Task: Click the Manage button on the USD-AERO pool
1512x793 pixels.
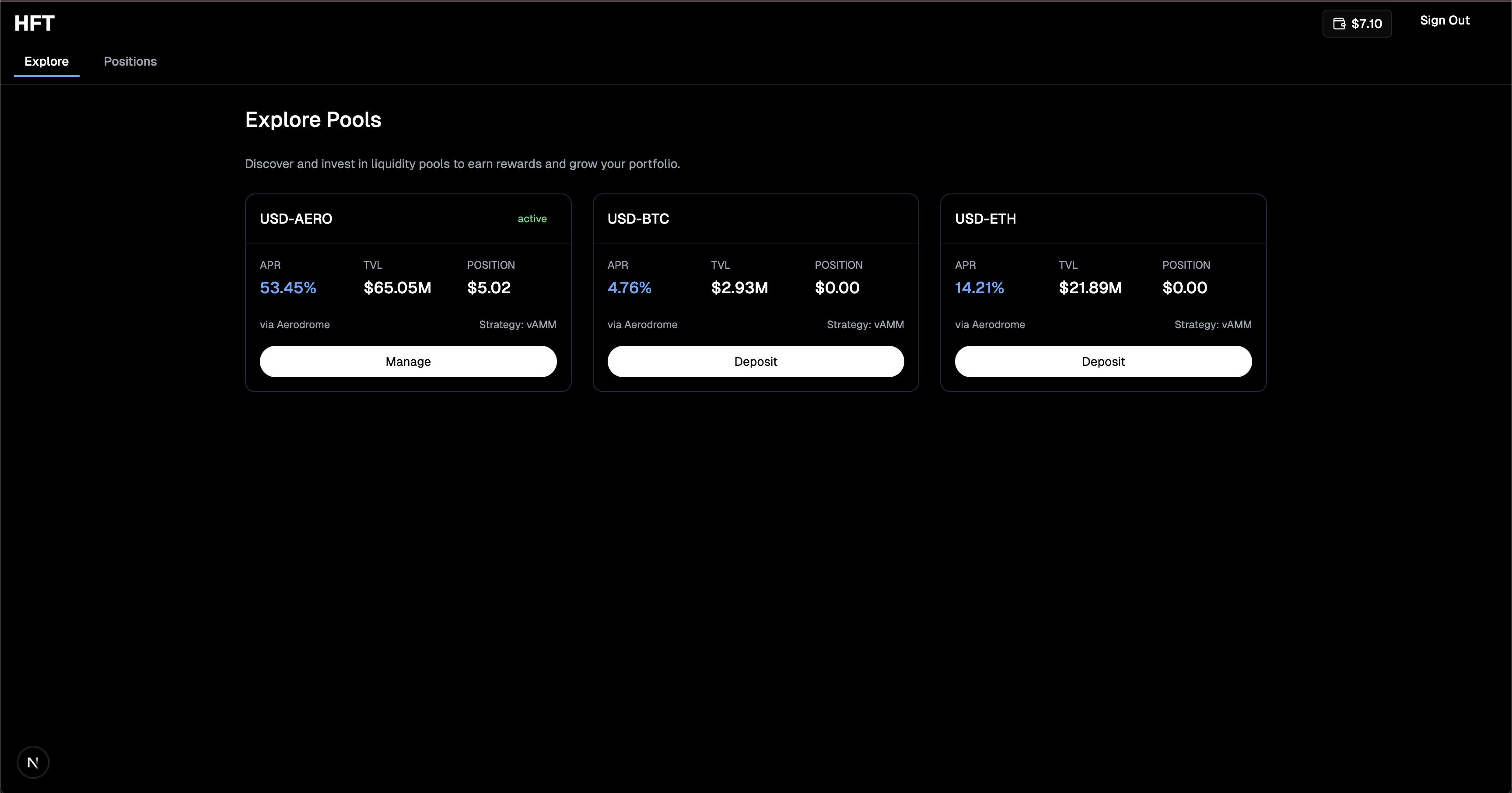Action: (407, 361)
